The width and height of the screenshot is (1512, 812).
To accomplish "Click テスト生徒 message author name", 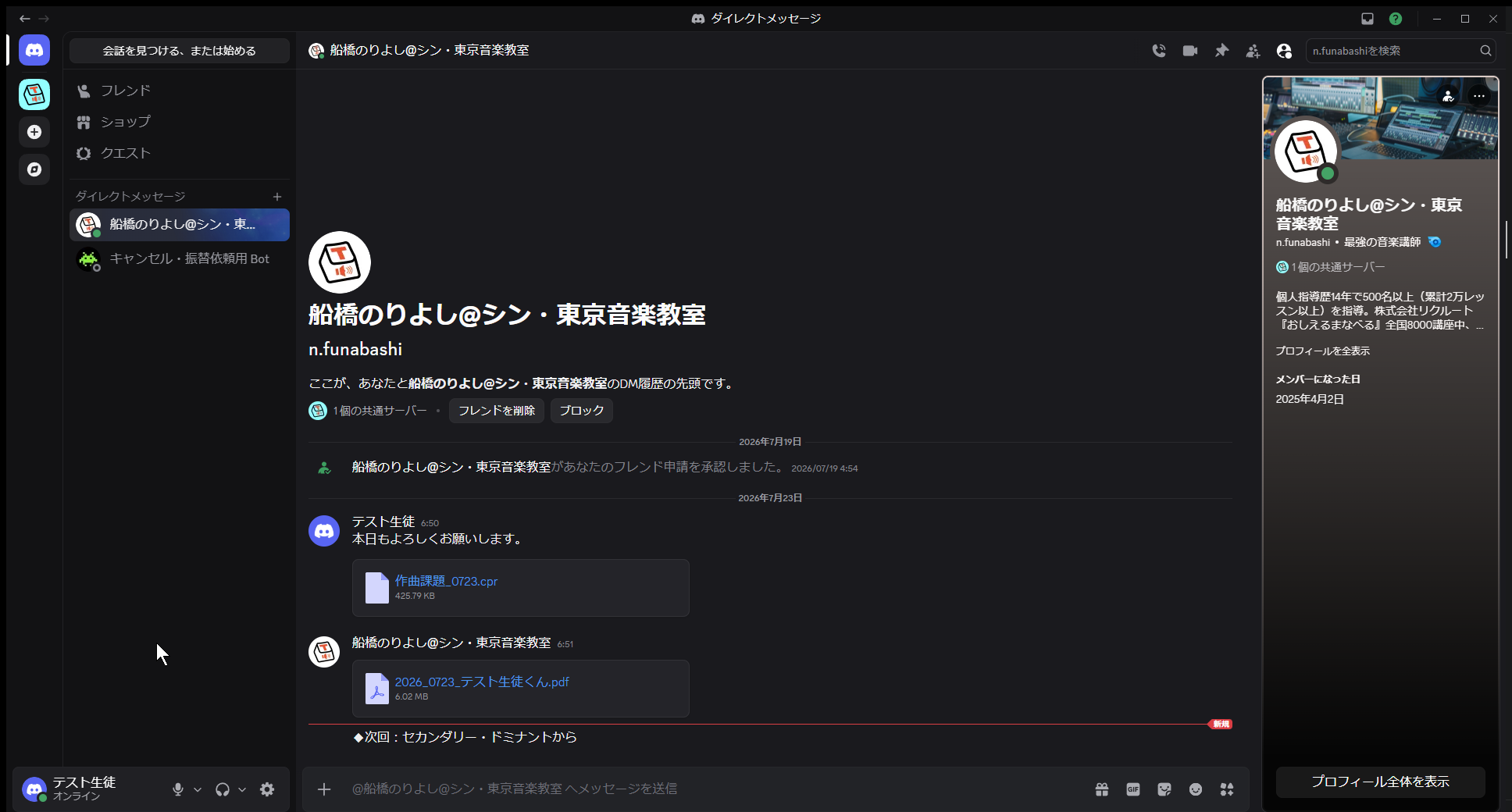I will (383, 522).
